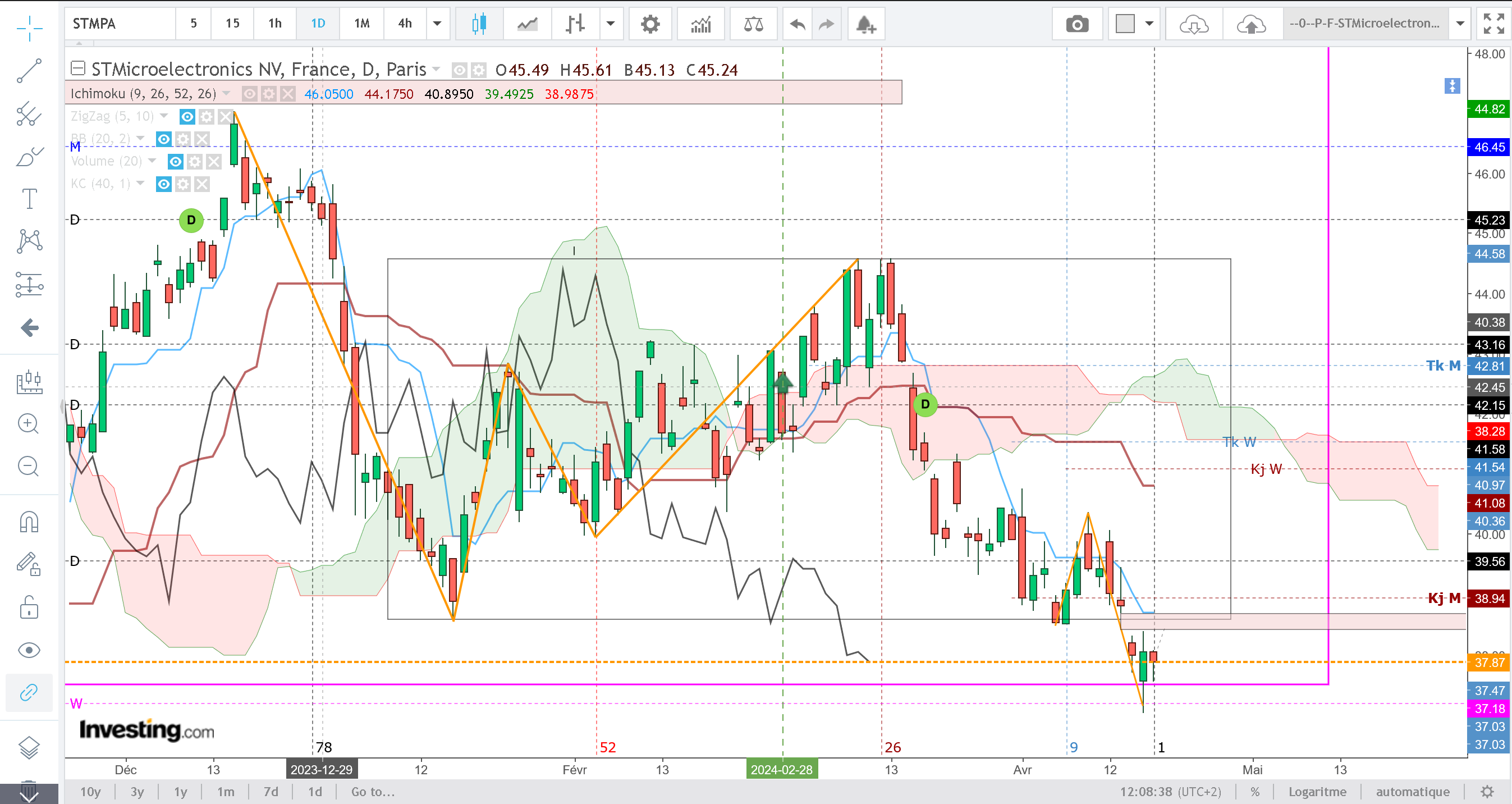1512x804 pixels.
Task: Switch to the line chart style
Action: (x=527, y=24)
